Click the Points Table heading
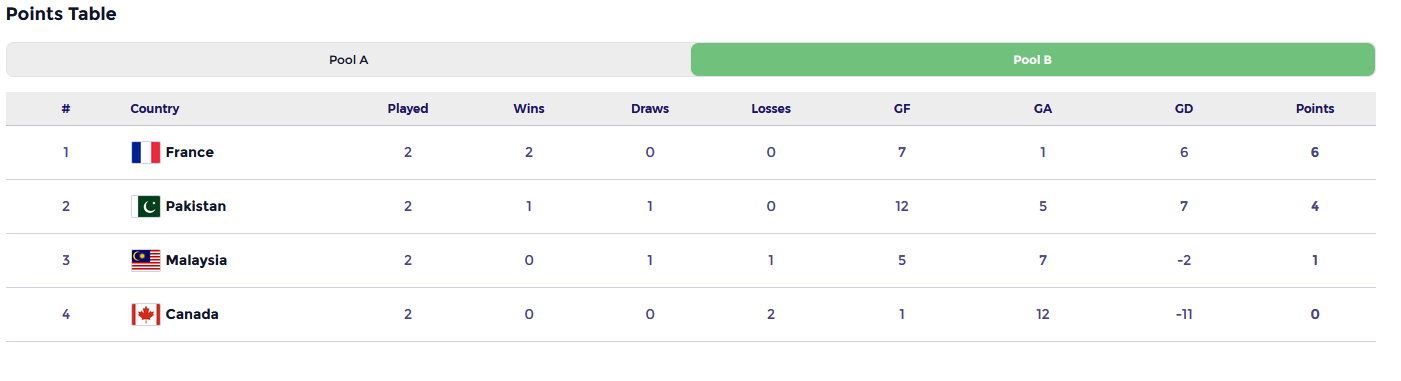Viewport: 1401px width, 381px height. (61, 14)
